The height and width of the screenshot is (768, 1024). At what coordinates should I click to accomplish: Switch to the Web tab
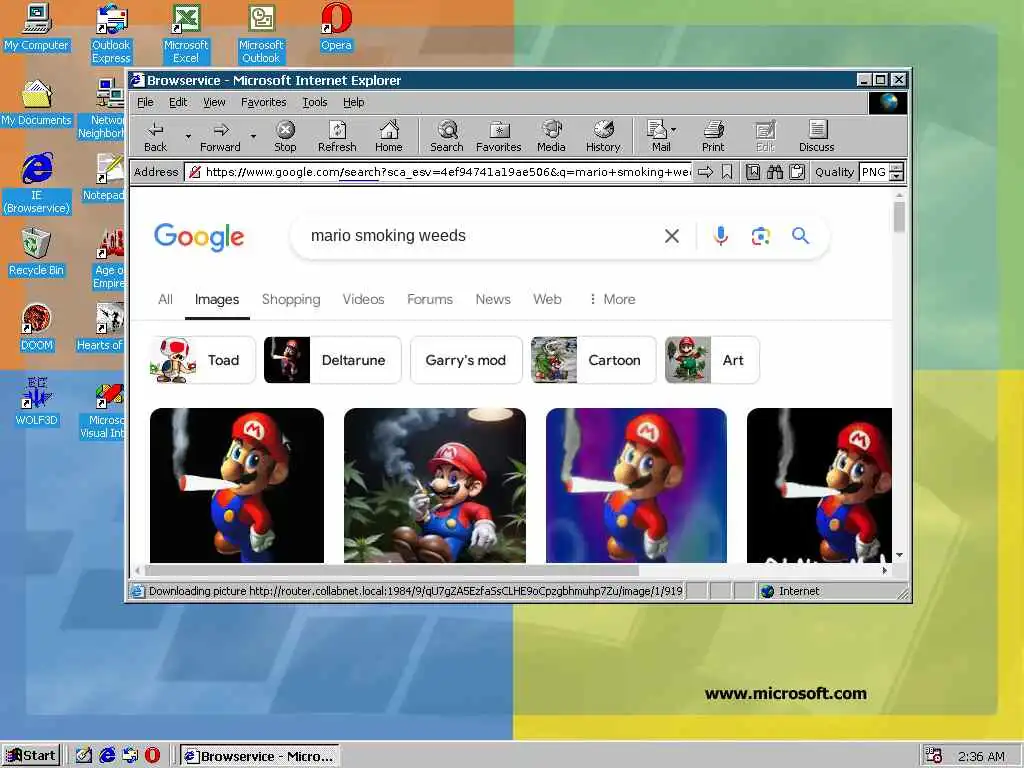pyautogui.click(x=547, y=299)
